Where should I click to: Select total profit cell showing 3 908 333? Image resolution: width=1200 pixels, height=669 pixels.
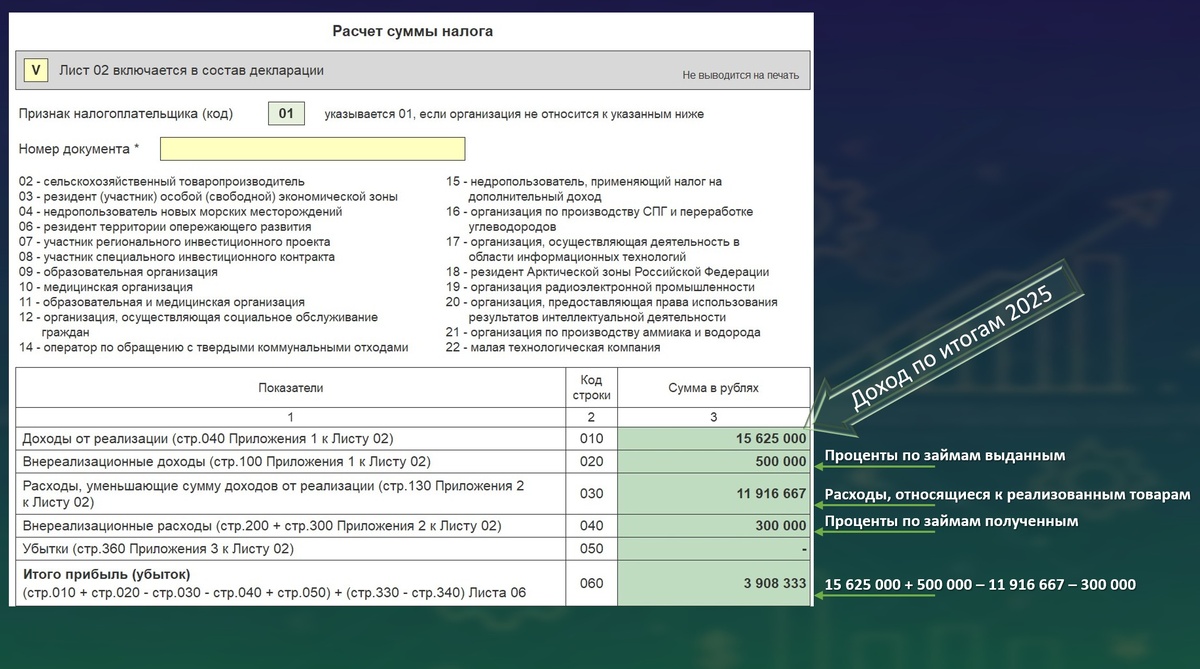[713, 582]
